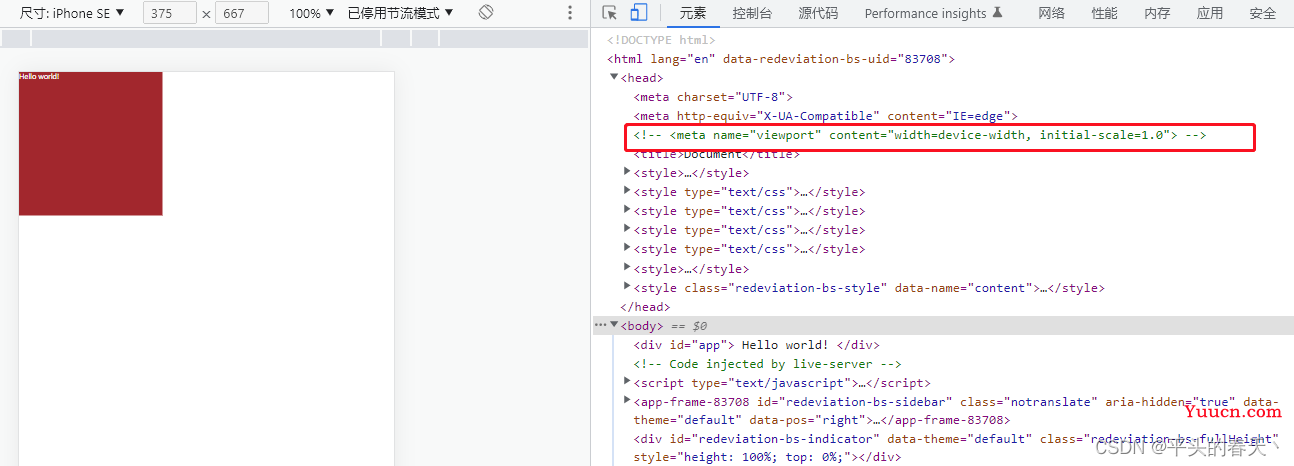1294x466 pixels.
Task: Activate the inspect element picker icon
Action: [x=610, y=13]
